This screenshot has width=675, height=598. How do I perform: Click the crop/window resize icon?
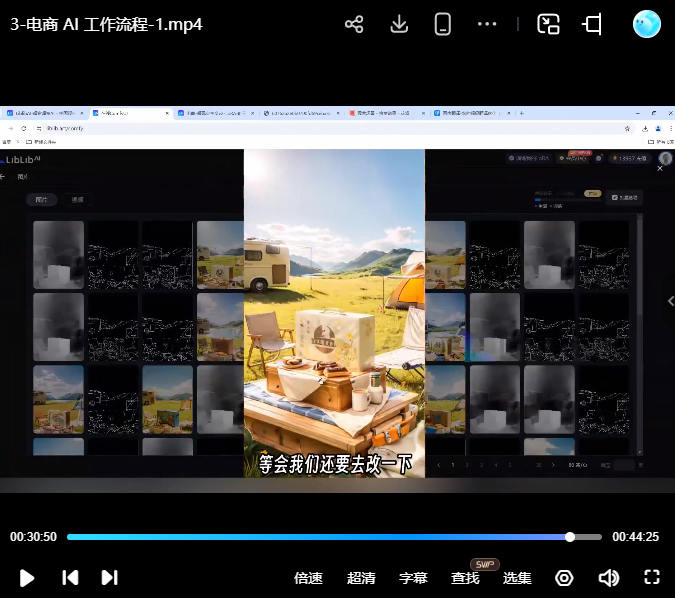(592, 24)
